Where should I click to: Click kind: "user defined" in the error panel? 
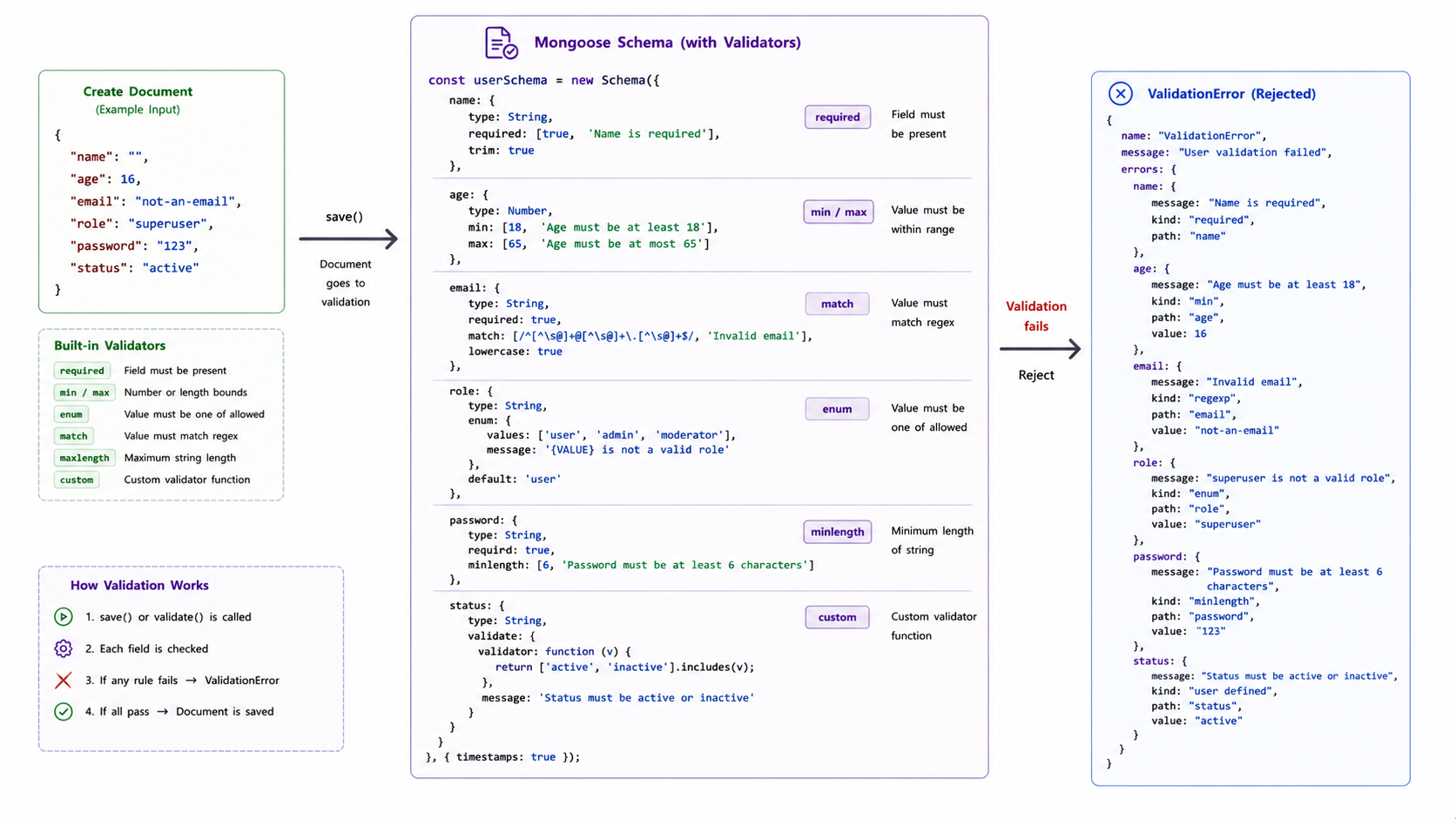pos(1214,691)
